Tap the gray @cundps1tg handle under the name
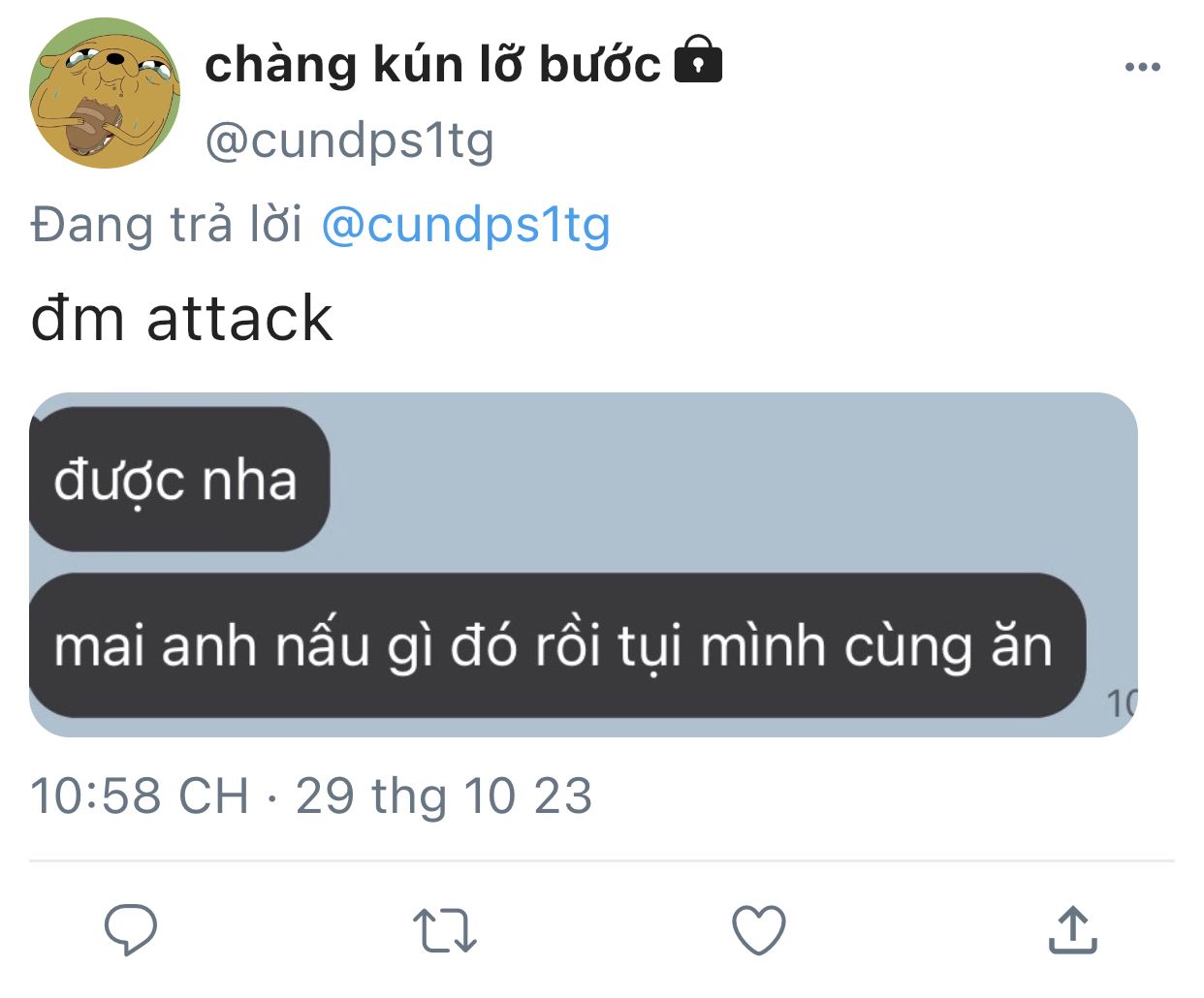This screenshot has width=1204, height=998. tap(350, 140)
